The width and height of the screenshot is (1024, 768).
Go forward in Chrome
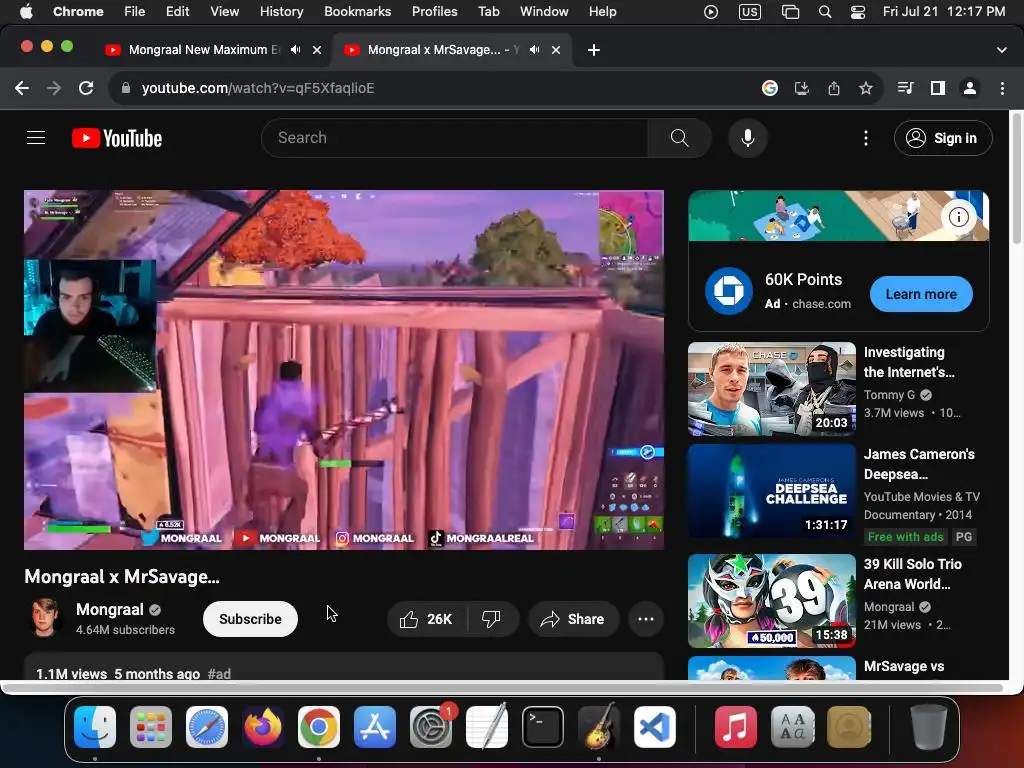(x=54, y=88)
